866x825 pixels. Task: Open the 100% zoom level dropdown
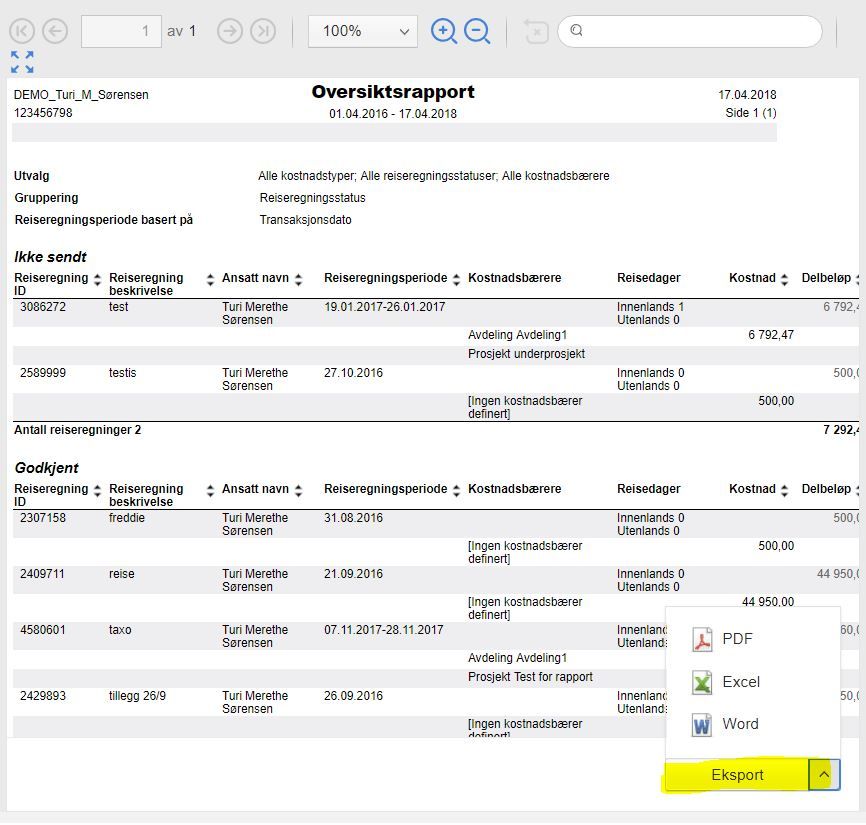coord(362,31)
